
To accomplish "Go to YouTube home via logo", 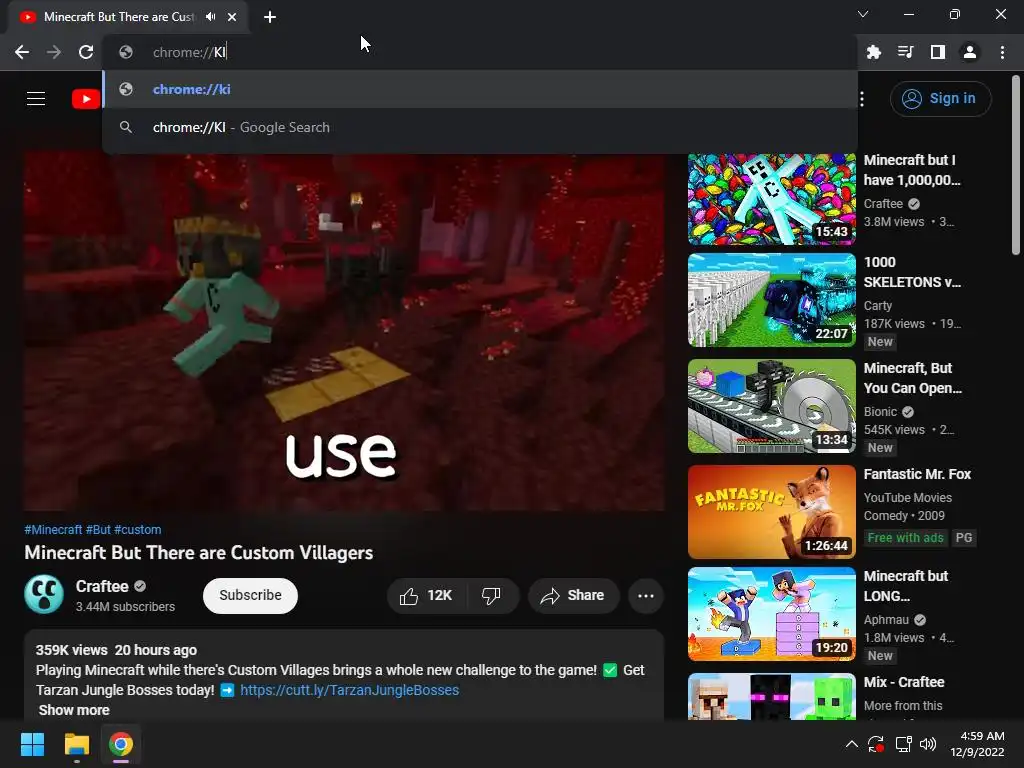I will (86, 99).
